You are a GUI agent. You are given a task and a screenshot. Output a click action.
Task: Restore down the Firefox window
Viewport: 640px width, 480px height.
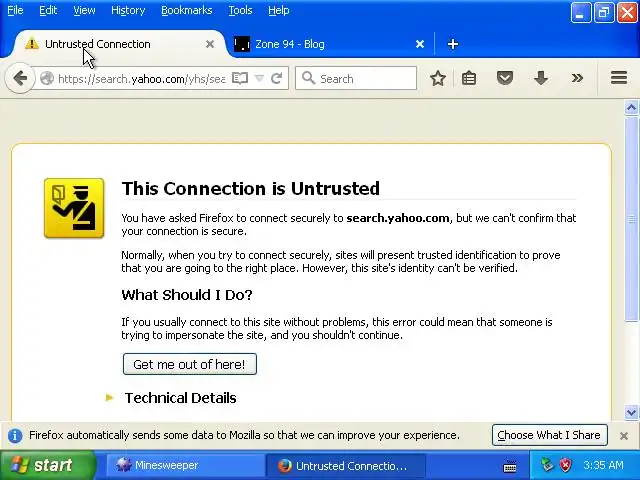(604, 12)
